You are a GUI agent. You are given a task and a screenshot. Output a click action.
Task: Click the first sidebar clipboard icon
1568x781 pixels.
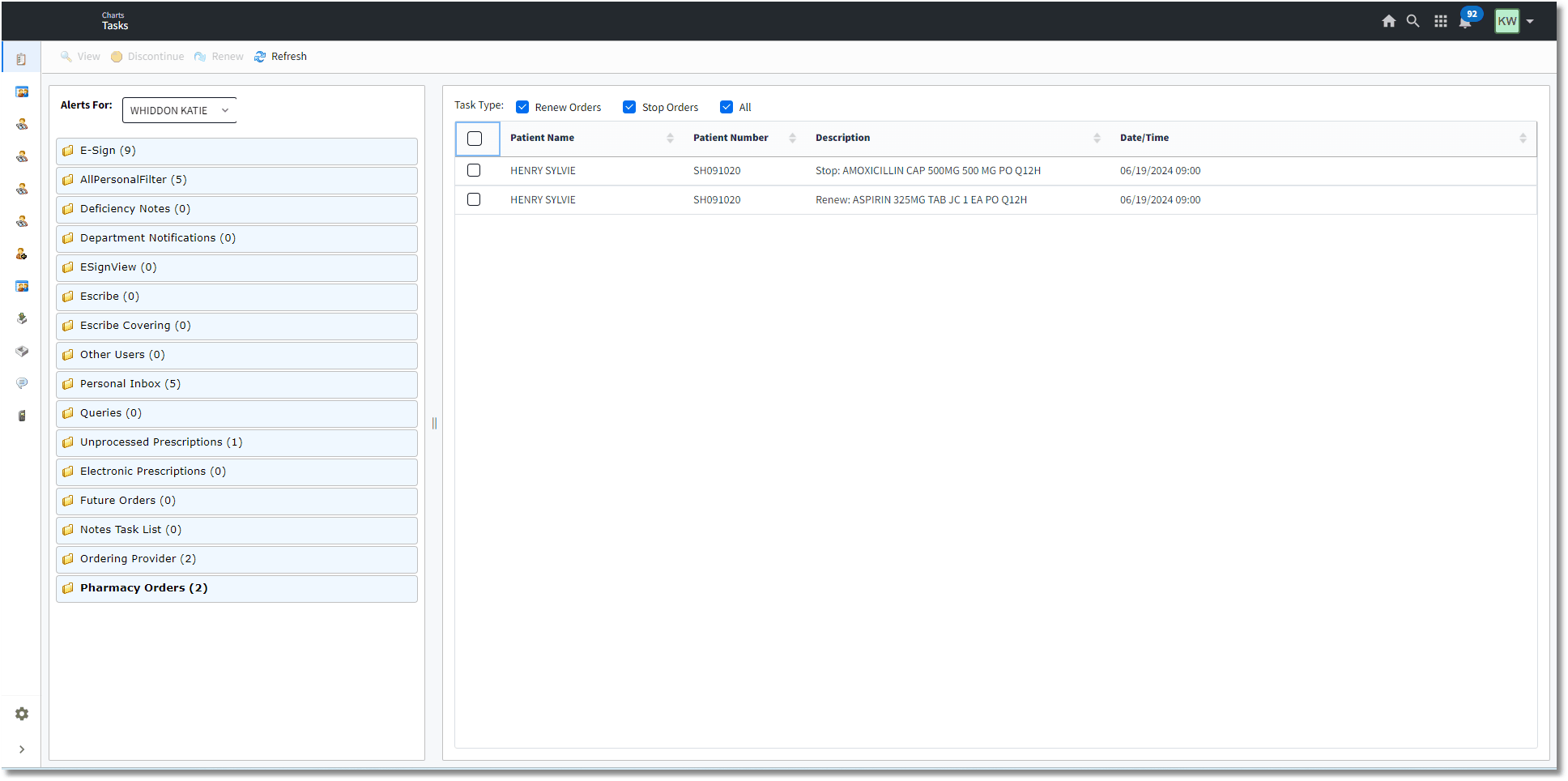tap(22, 59)
